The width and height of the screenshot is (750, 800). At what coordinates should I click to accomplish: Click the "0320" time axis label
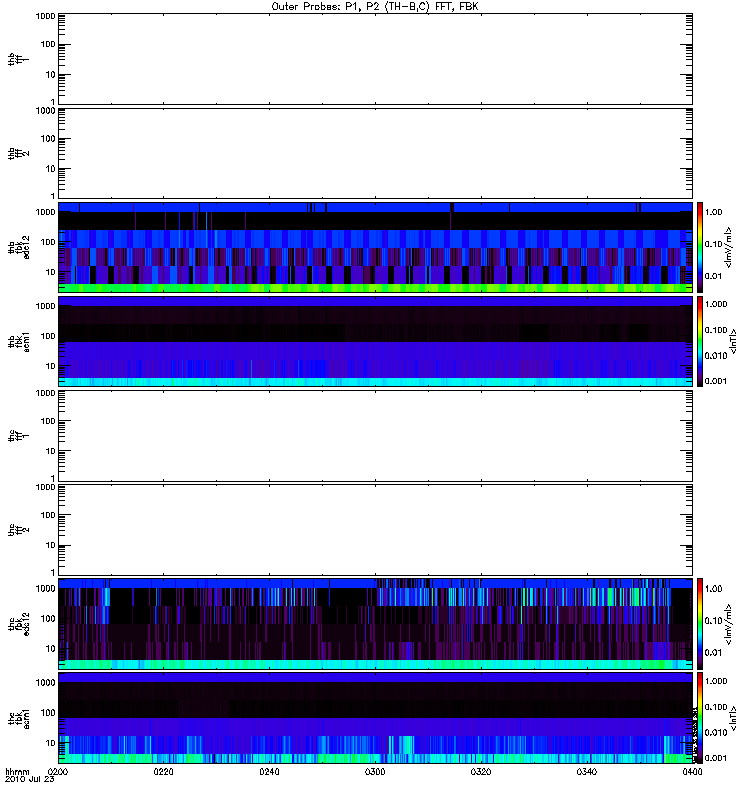pyautogui.click(x=481, y=772)
